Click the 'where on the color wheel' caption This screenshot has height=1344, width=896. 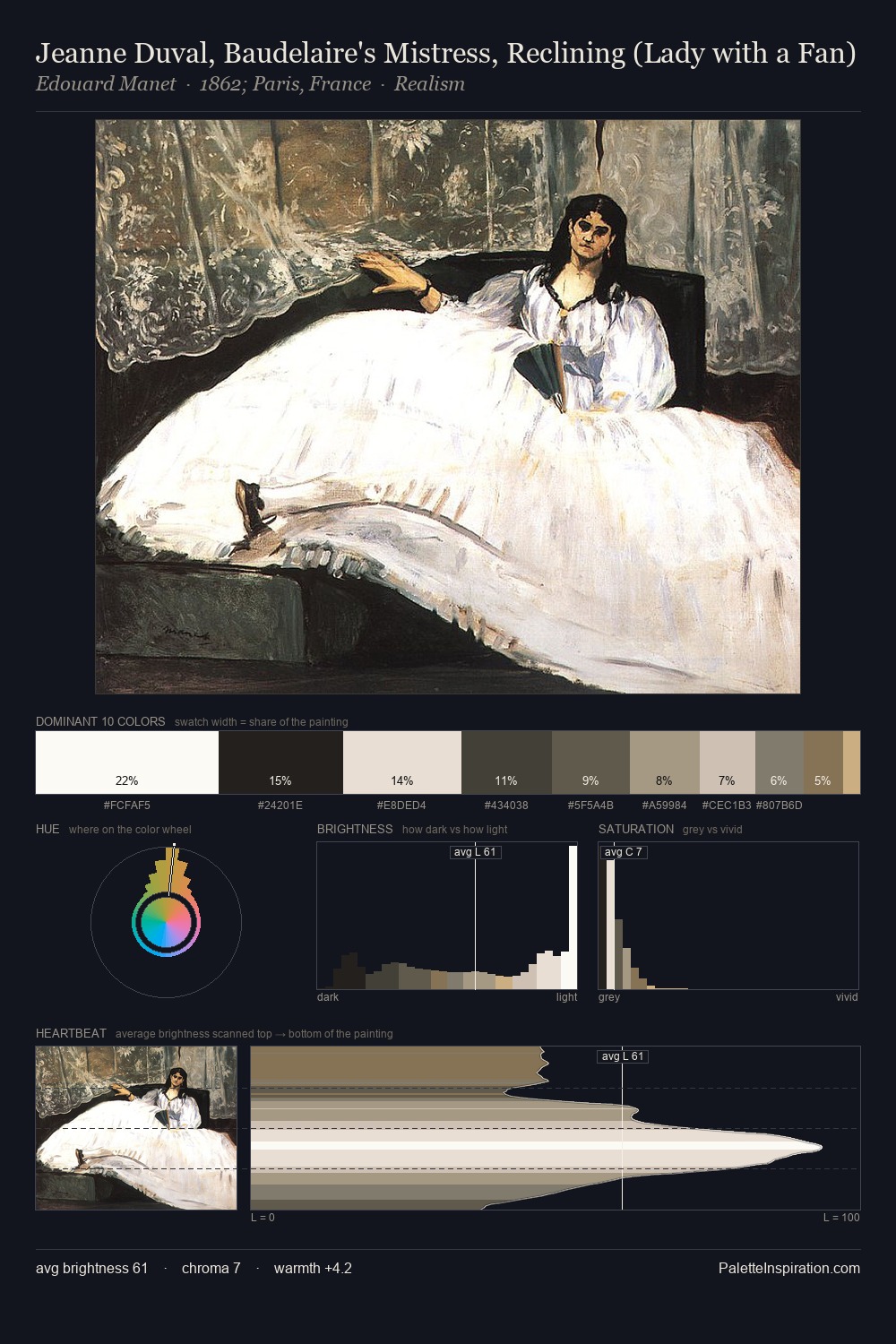pos(130,830)
